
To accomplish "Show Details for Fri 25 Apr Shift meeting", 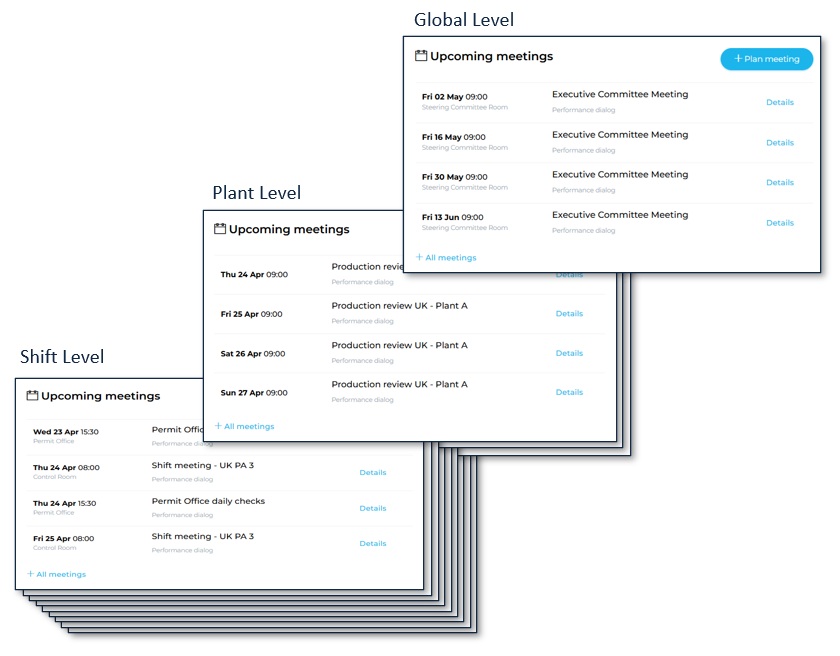I will pyautogui.click(x=372, y=544).
